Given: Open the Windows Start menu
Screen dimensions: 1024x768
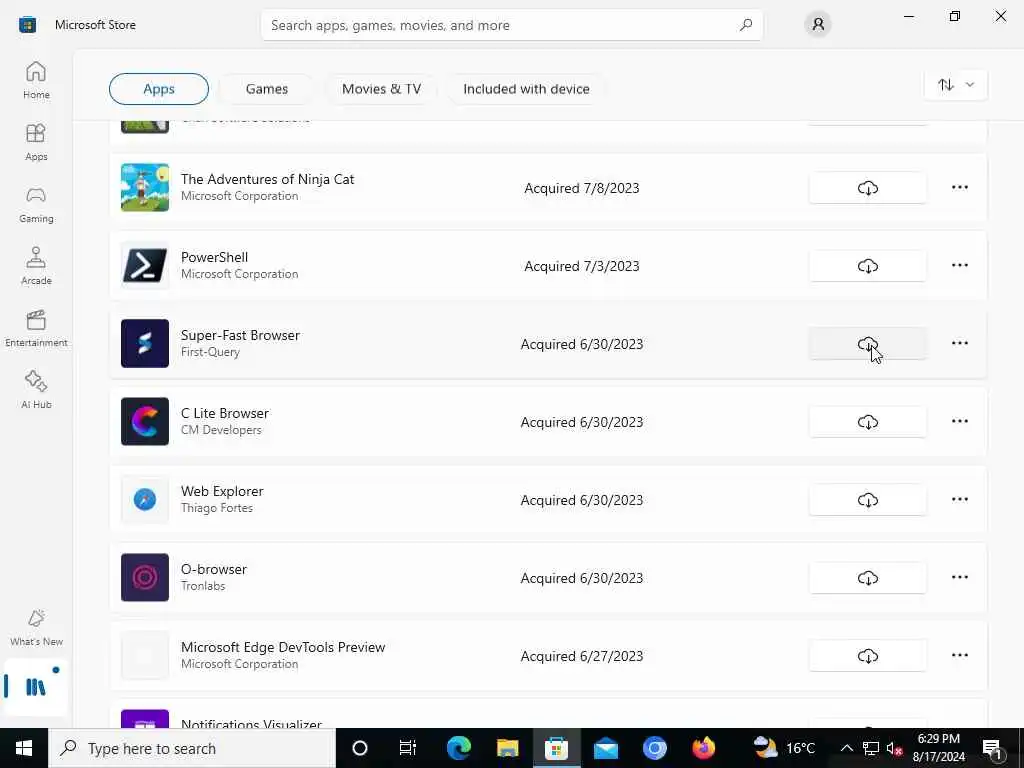Looking at the screenshot, I should coord(24,748).
